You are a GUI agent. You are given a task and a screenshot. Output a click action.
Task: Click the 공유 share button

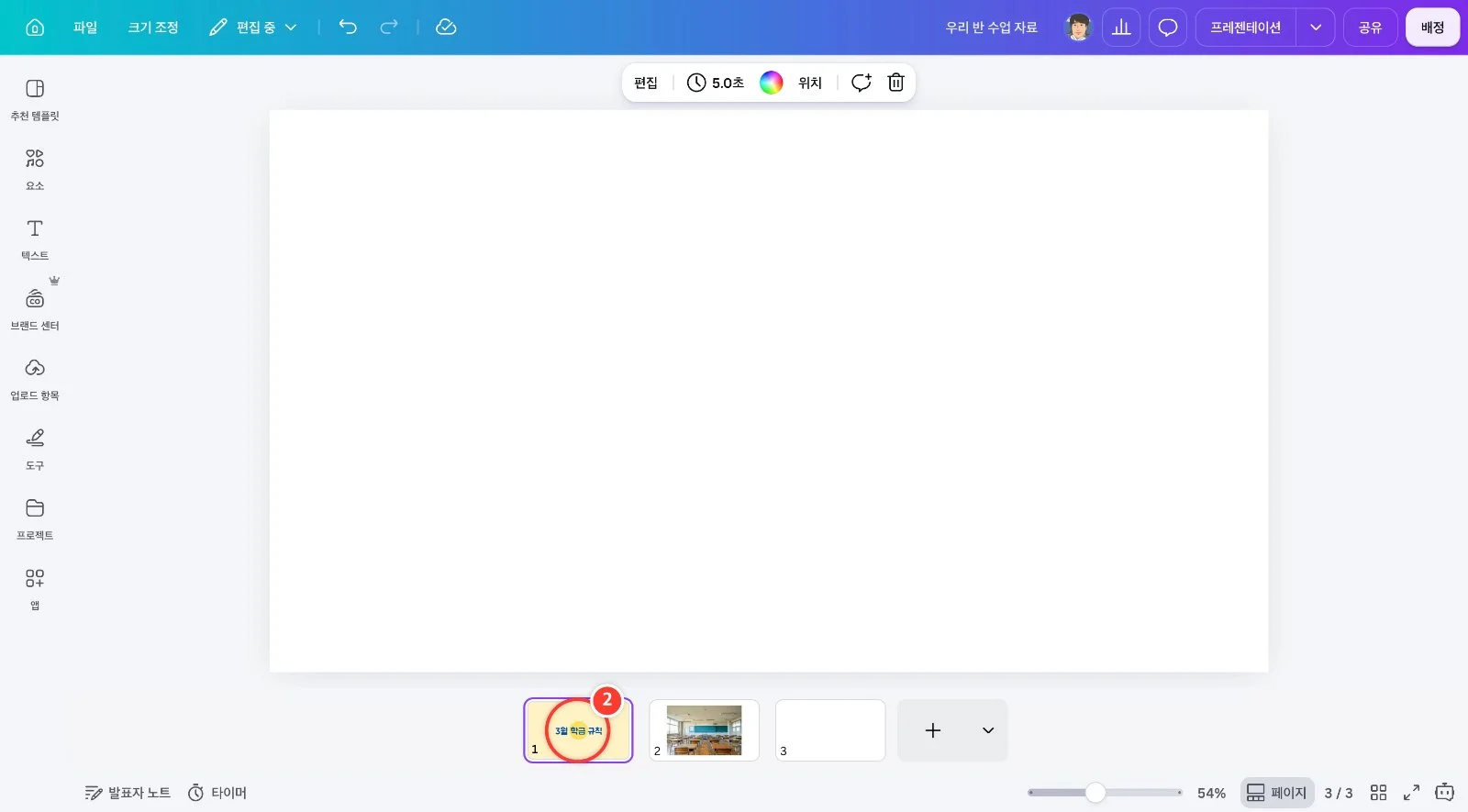tap(1371, 28)
